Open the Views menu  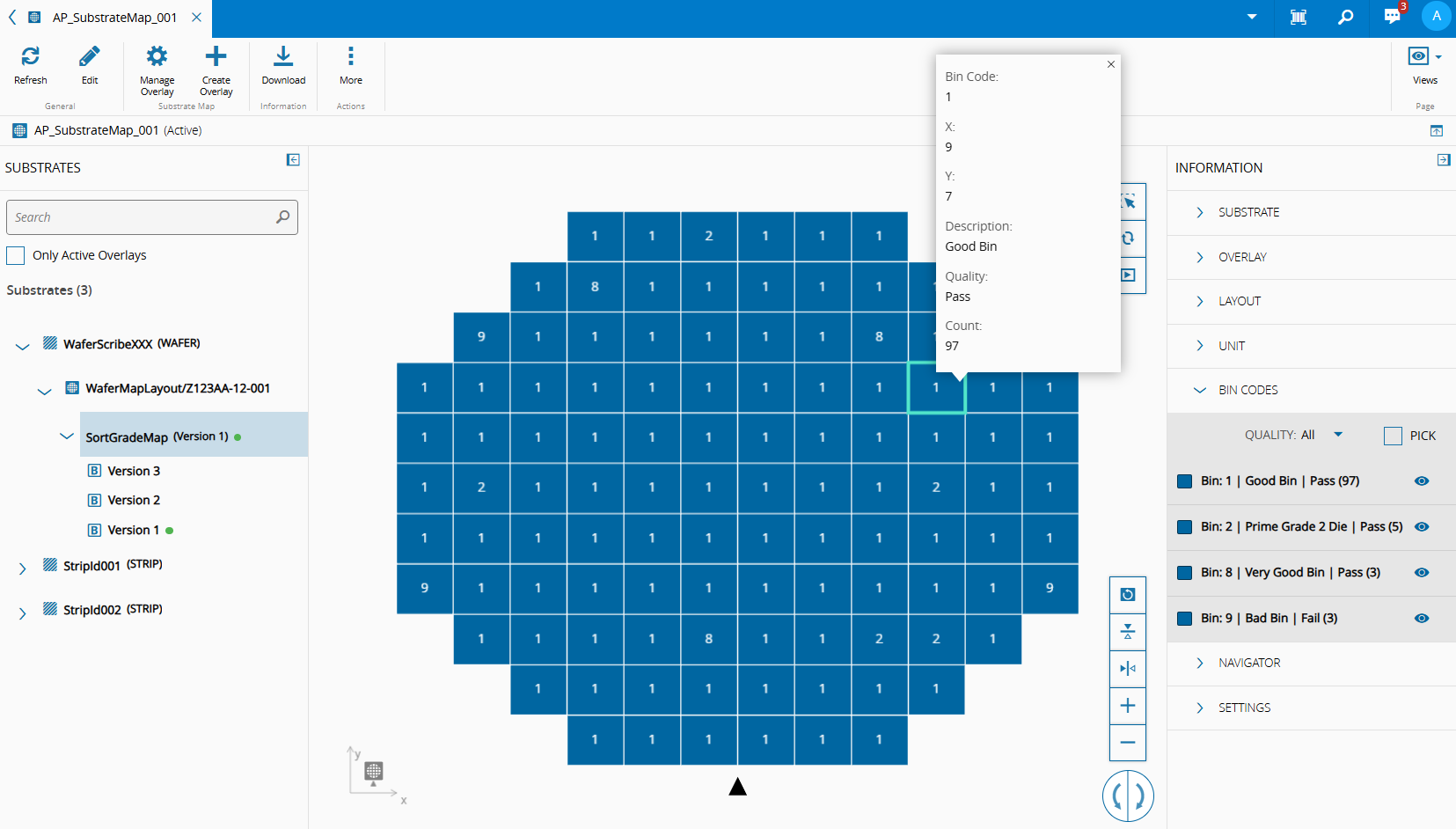point(1424,63)
